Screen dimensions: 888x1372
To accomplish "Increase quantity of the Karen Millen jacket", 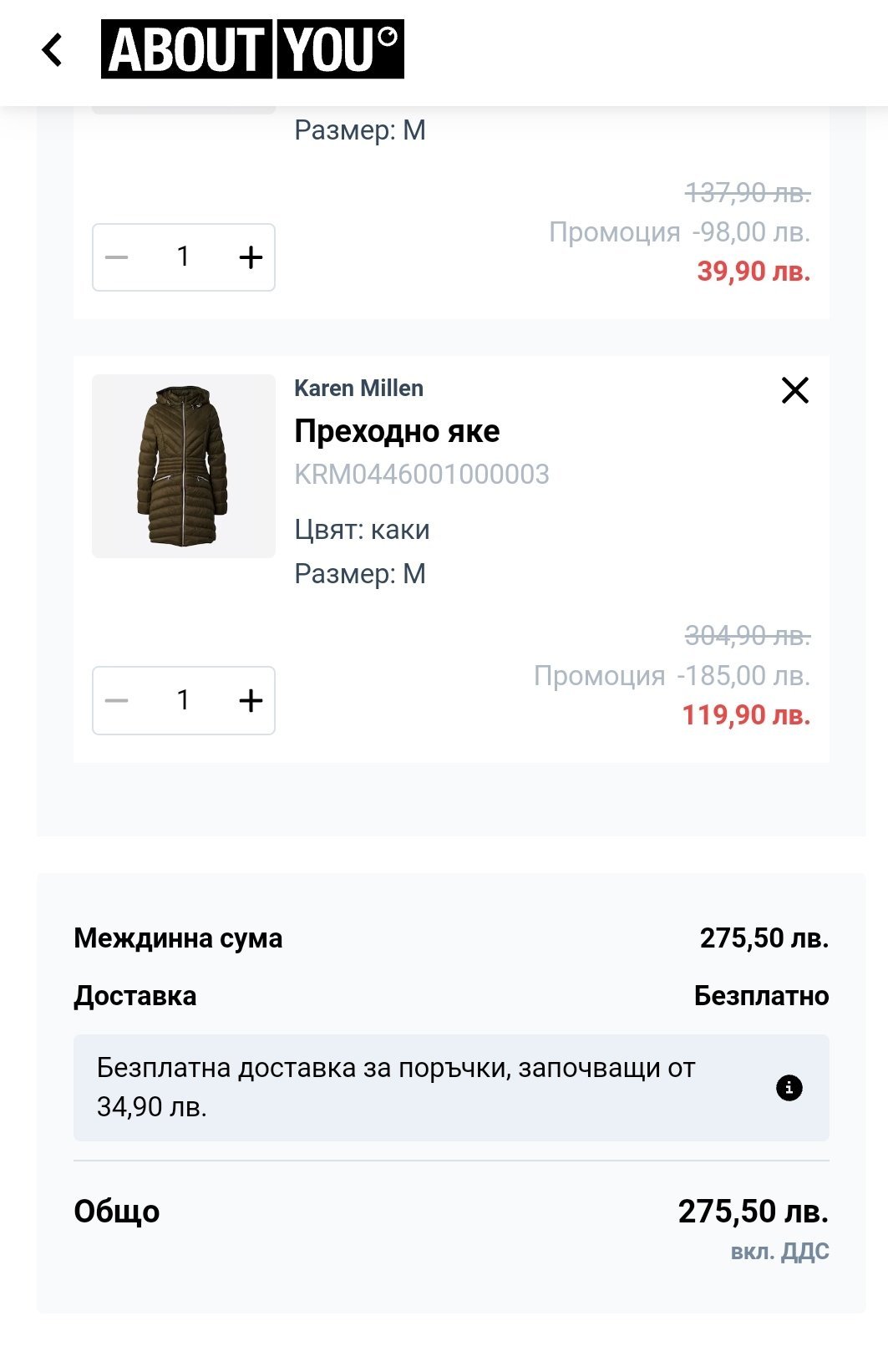I will (x=250, y=700).
